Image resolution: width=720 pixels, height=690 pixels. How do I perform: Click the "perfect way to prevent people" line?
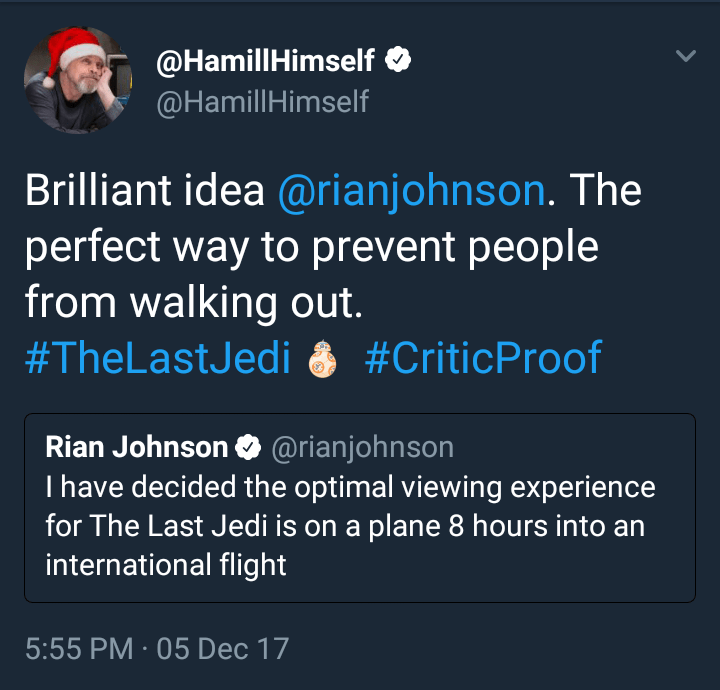coord(311,247)
